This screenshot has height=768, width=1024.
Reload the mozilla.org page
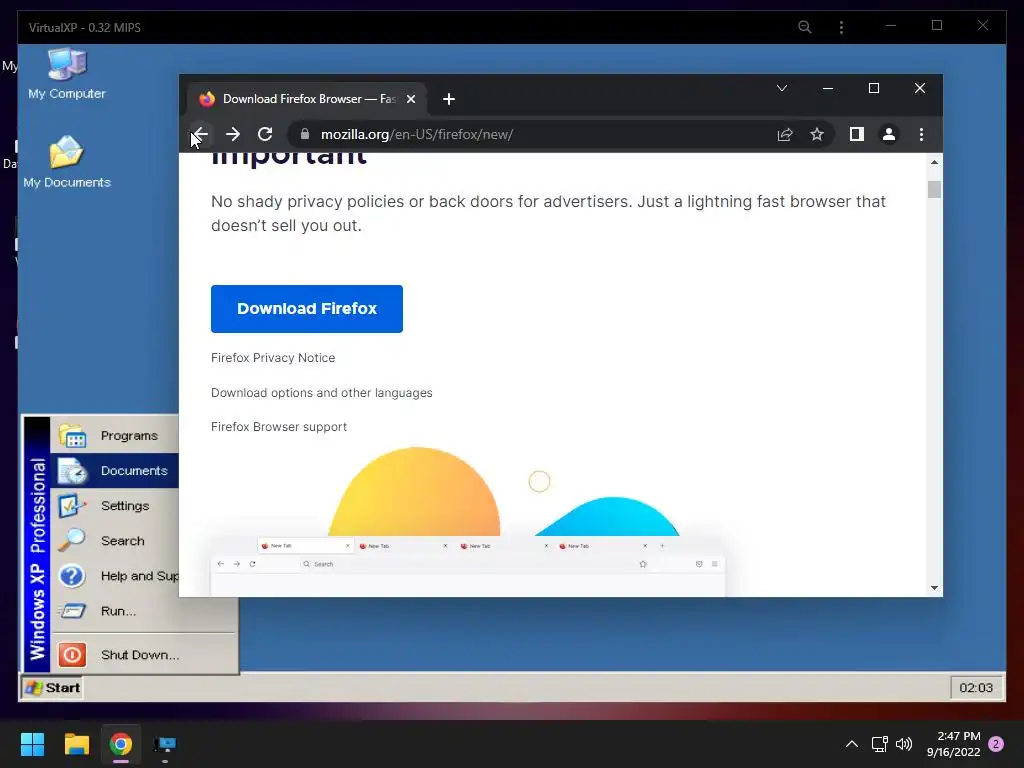pyautogui.click(x=265, y=135)
